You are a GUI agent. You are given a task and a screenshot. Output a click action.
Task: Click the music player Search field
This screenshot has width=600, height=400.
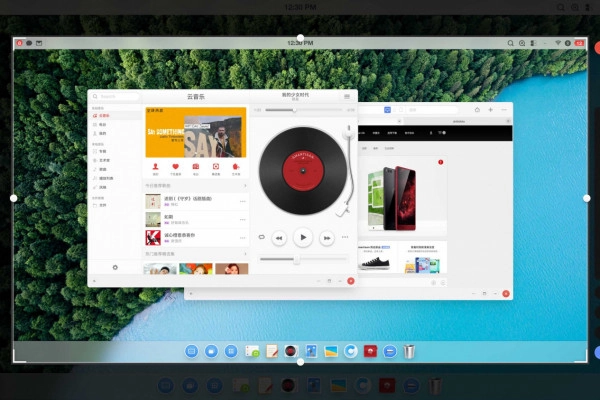click(116, 96)
